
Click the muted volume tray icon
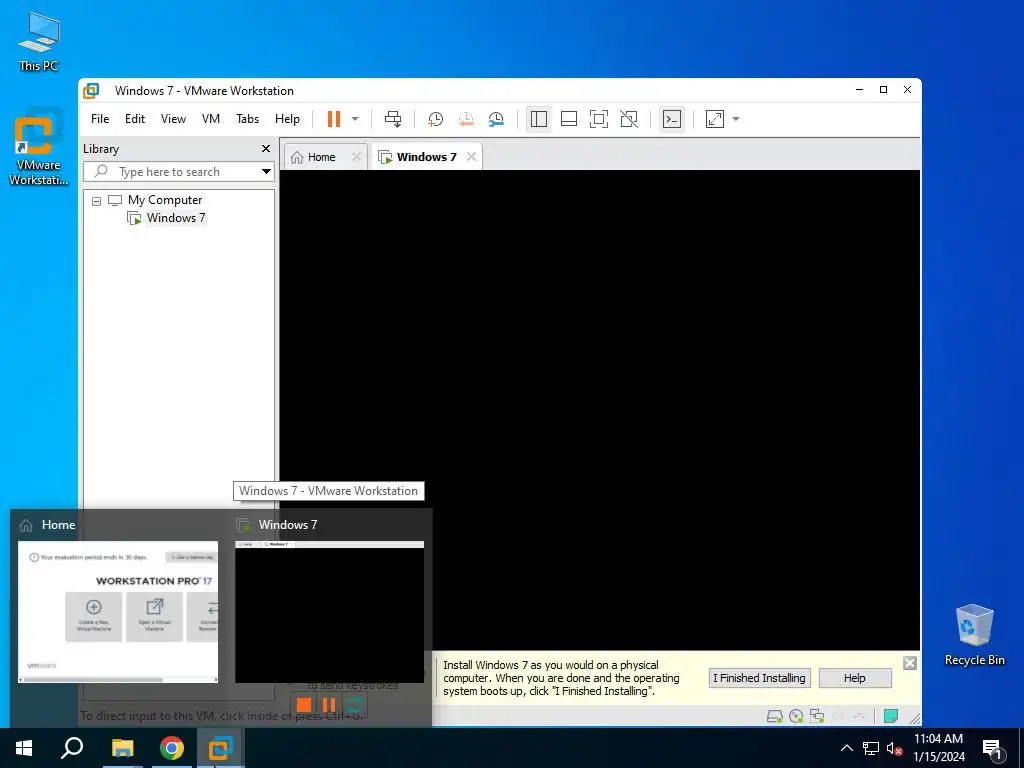(894, 748)
